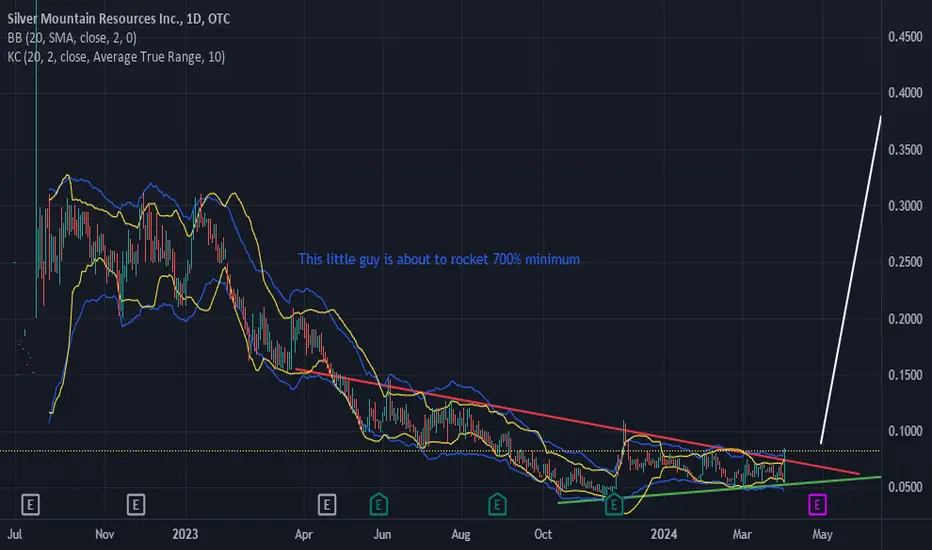Image resolution: width=932 pixels, height=550 pixels.
Task: Click the 2023 label on time axis
Action: tap(185, 534)
